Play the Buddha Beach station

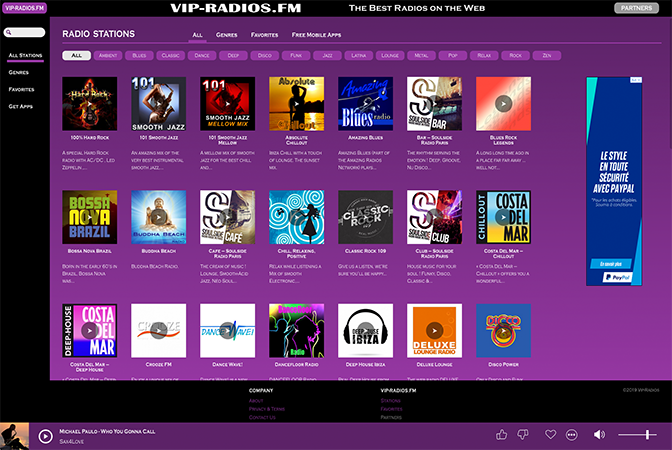pos(159,217)
